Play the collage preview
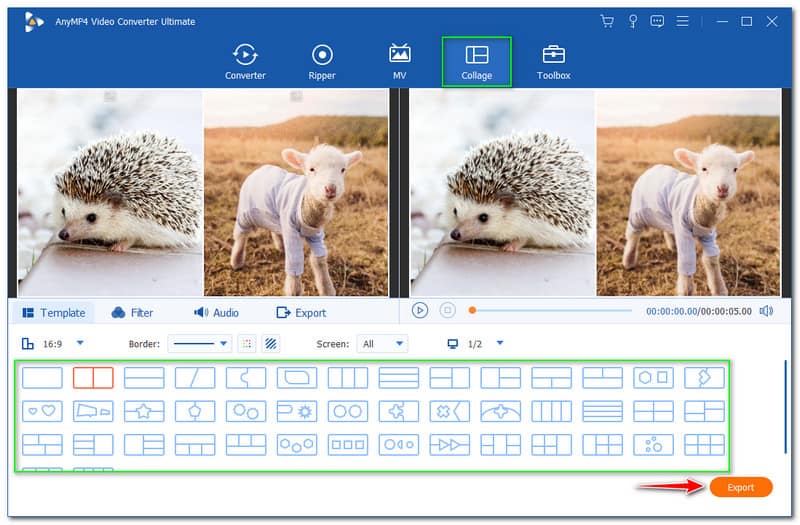 (420, 311)
